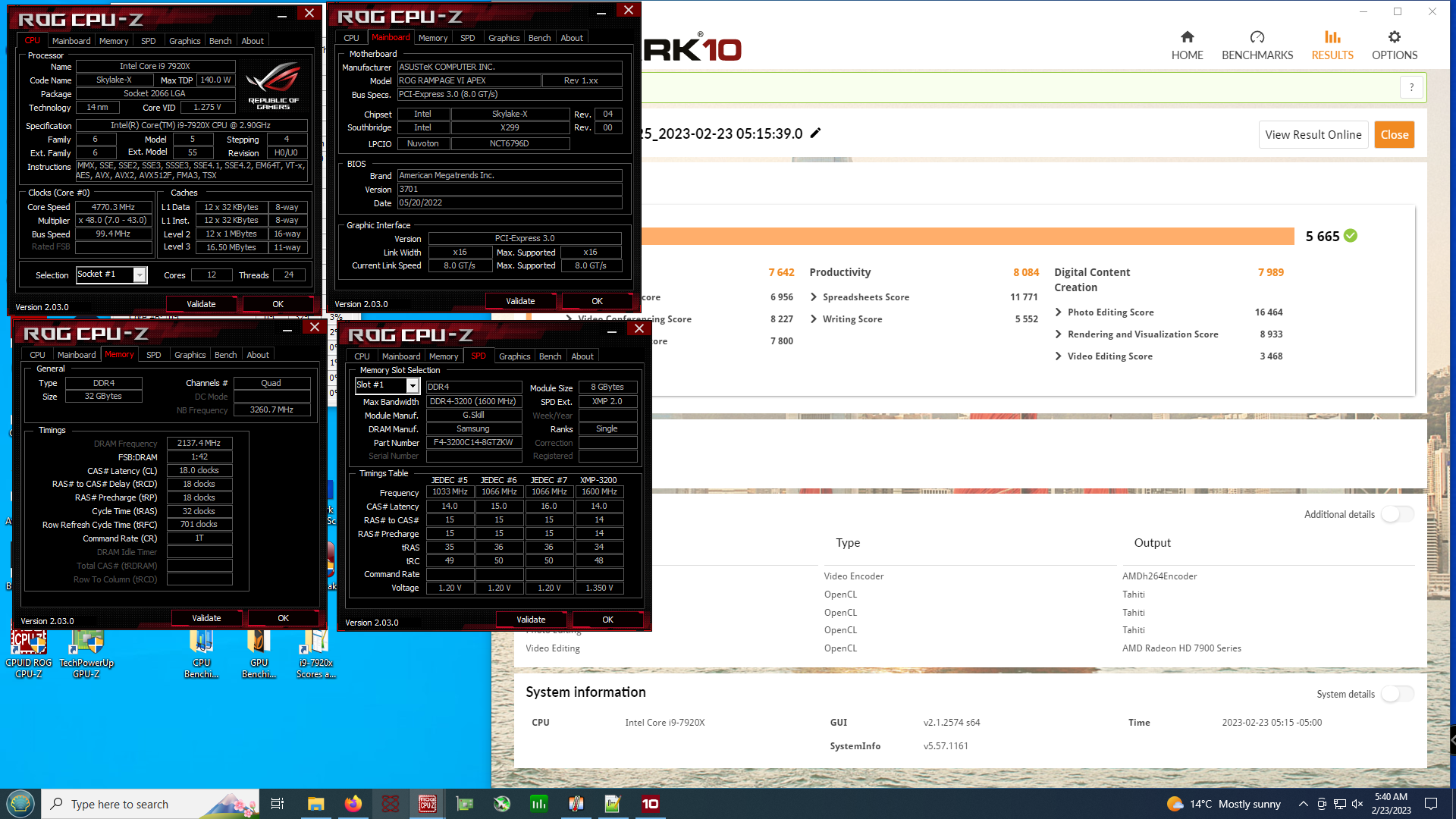
Task: Click the weather widget on taskbar
Action: tap(1223, 804)
